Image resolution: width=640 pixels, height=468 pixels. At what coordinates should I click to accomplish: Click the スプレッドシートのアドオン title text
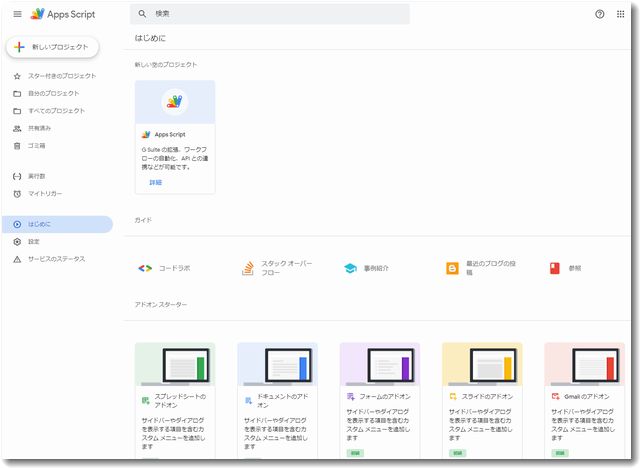[180, 401]
